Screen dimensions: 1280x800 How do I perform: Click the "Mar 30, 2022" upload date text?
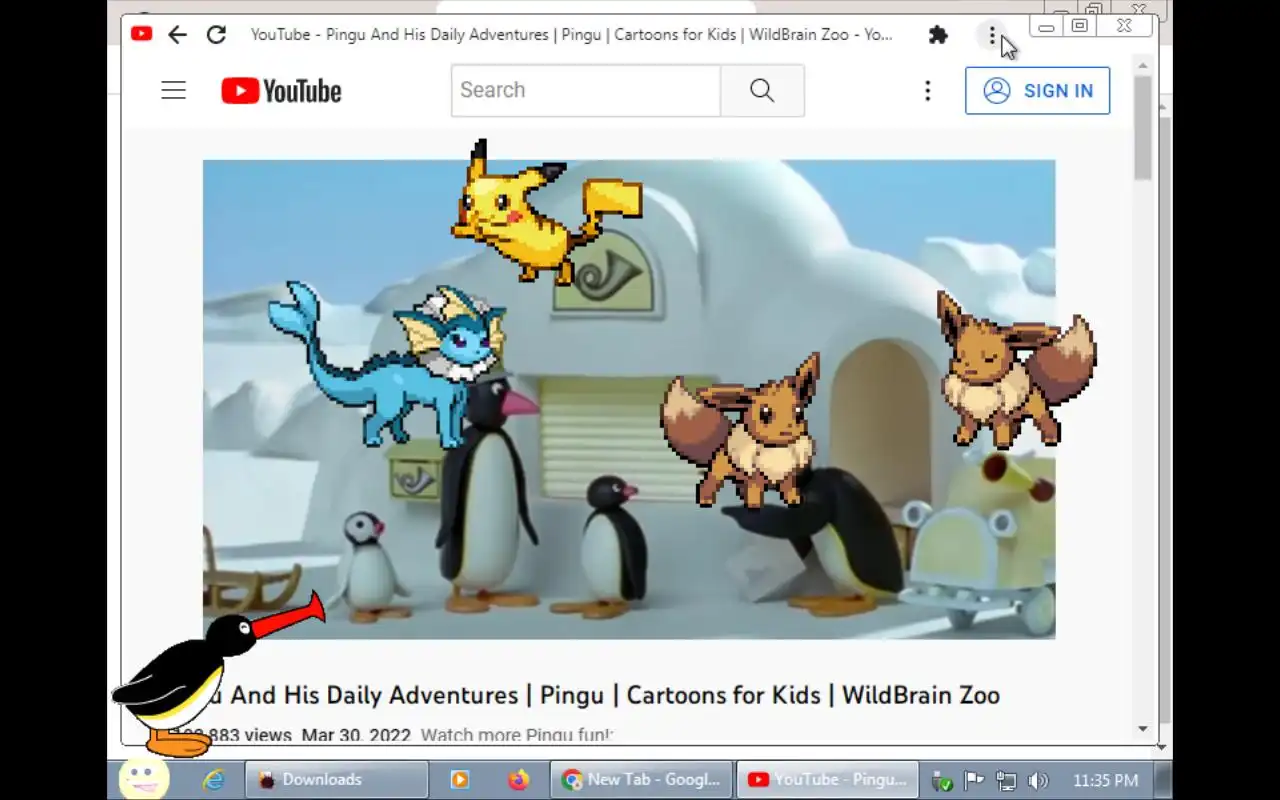coord(356,735)
